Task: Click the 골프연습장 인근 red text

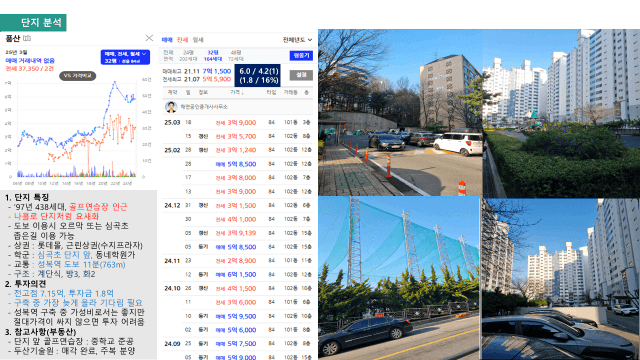Action: (x=98, y=207)
